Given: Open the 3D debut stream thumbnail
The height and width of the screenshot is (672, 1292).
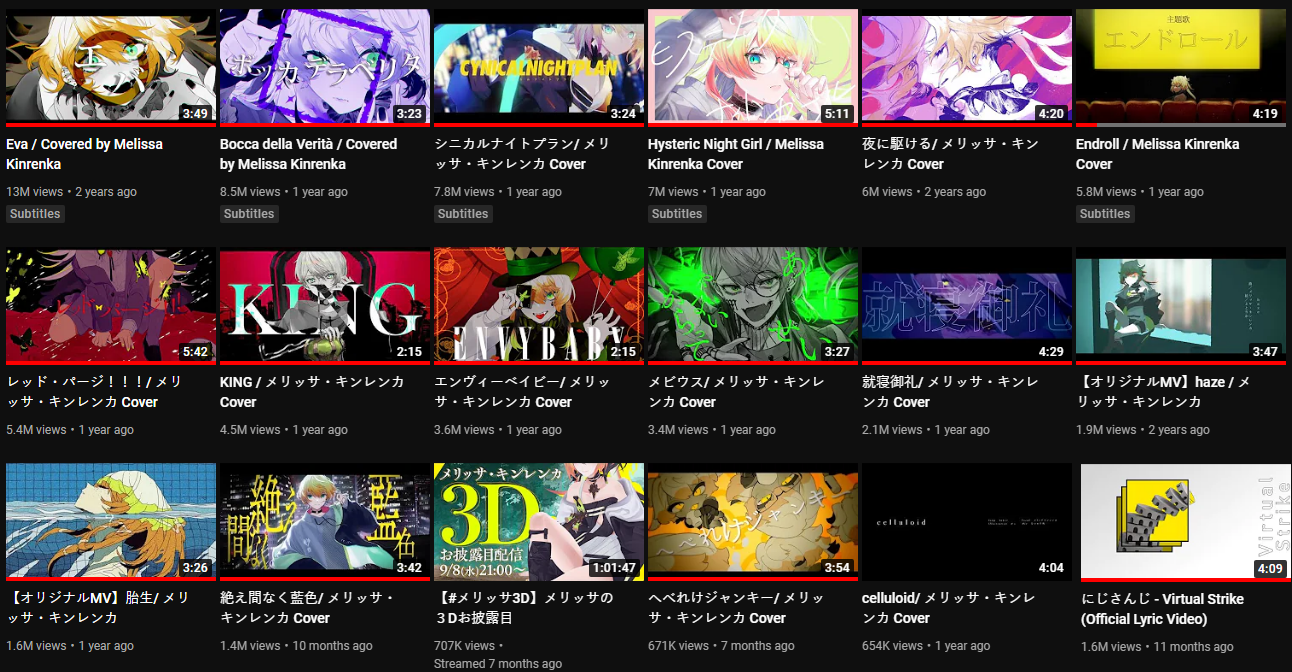Looking at the screenshot, I should tap(538, 522).
